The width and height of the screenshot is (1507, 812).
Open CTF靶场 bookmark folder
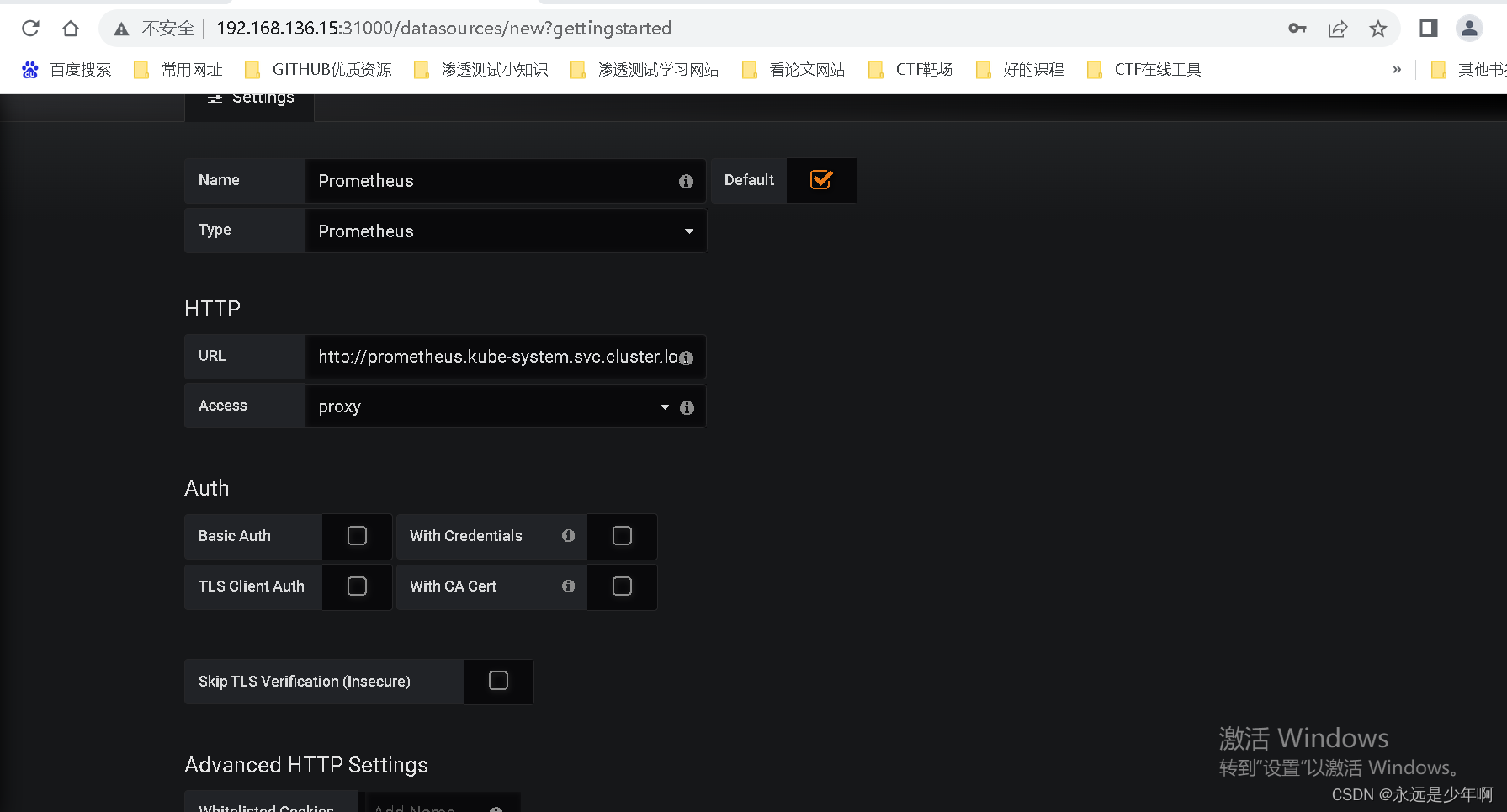(x=910, y=70)
